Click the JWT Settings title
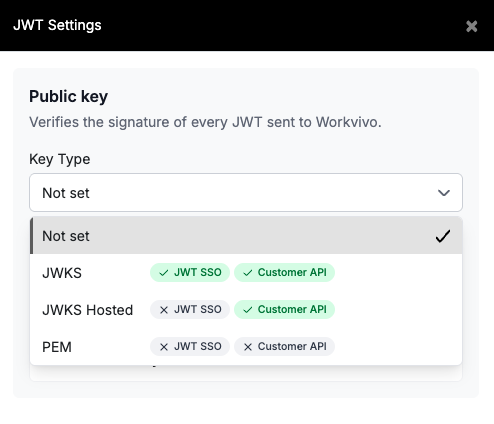The image size is (494, 424). click(x=57, y=25)
